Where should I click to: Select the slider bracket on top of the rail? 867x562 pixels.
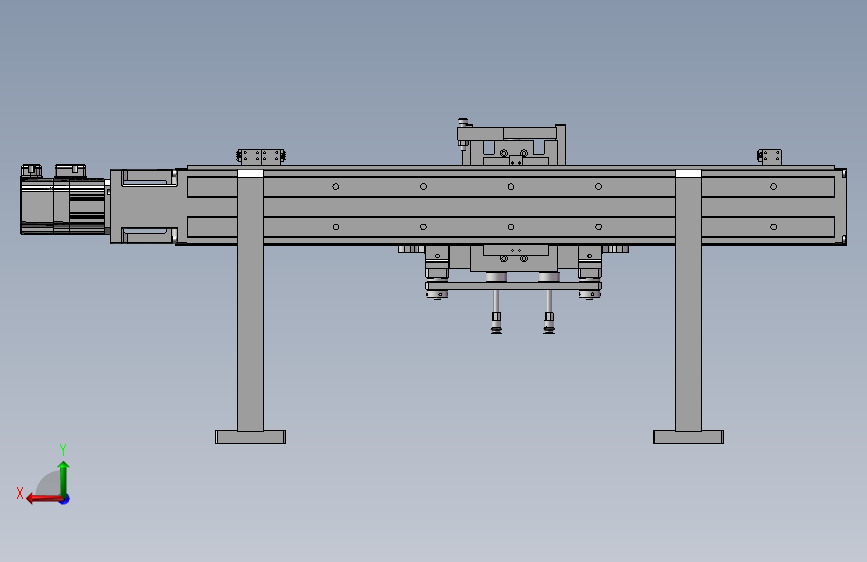point(511,143)
